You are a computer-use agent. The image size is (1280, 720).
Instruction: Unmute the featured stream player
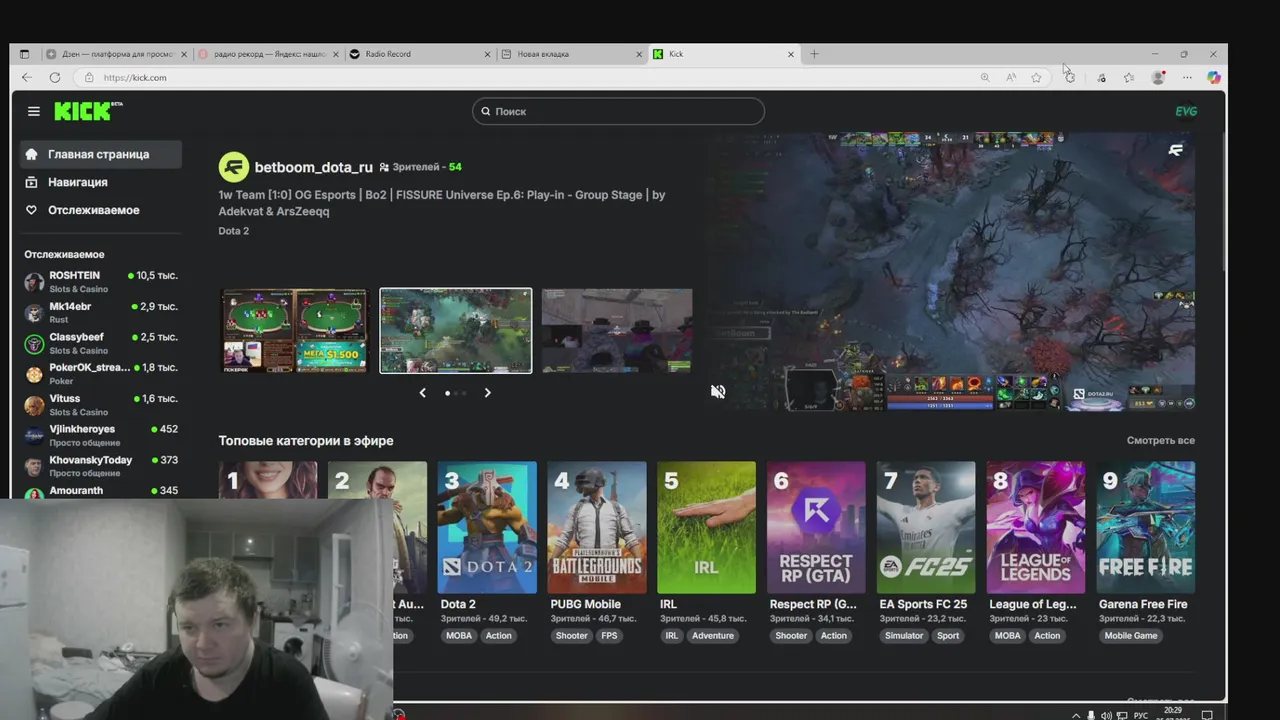718,392
